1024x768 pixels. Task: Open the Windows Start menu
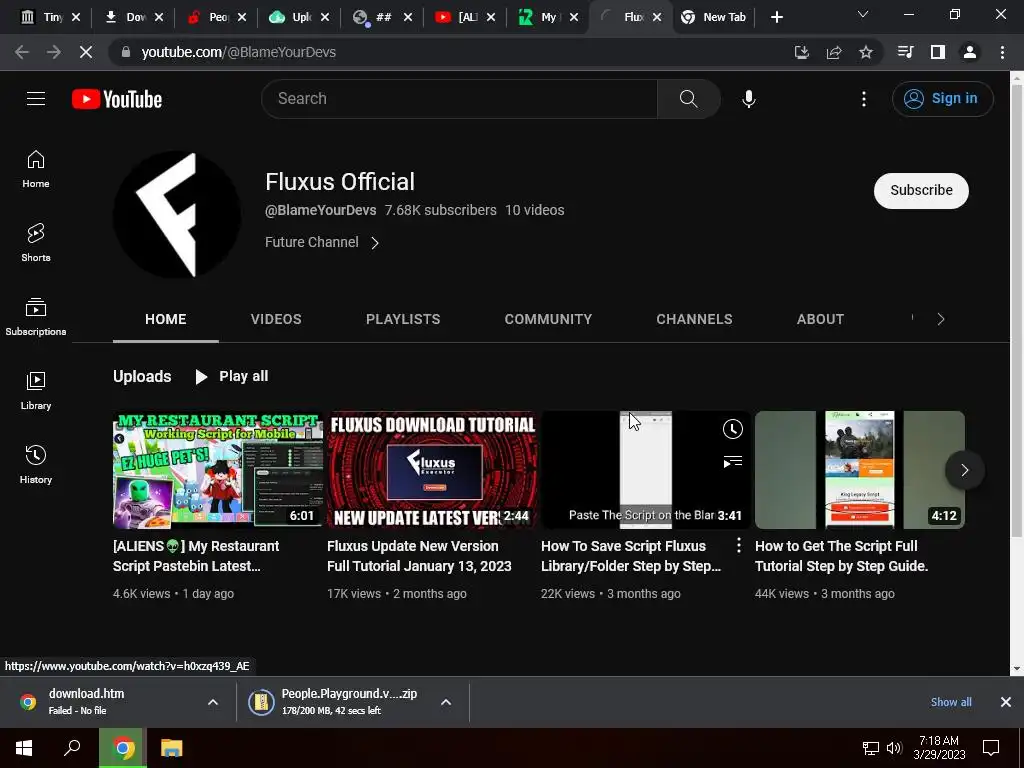point(24,748)
